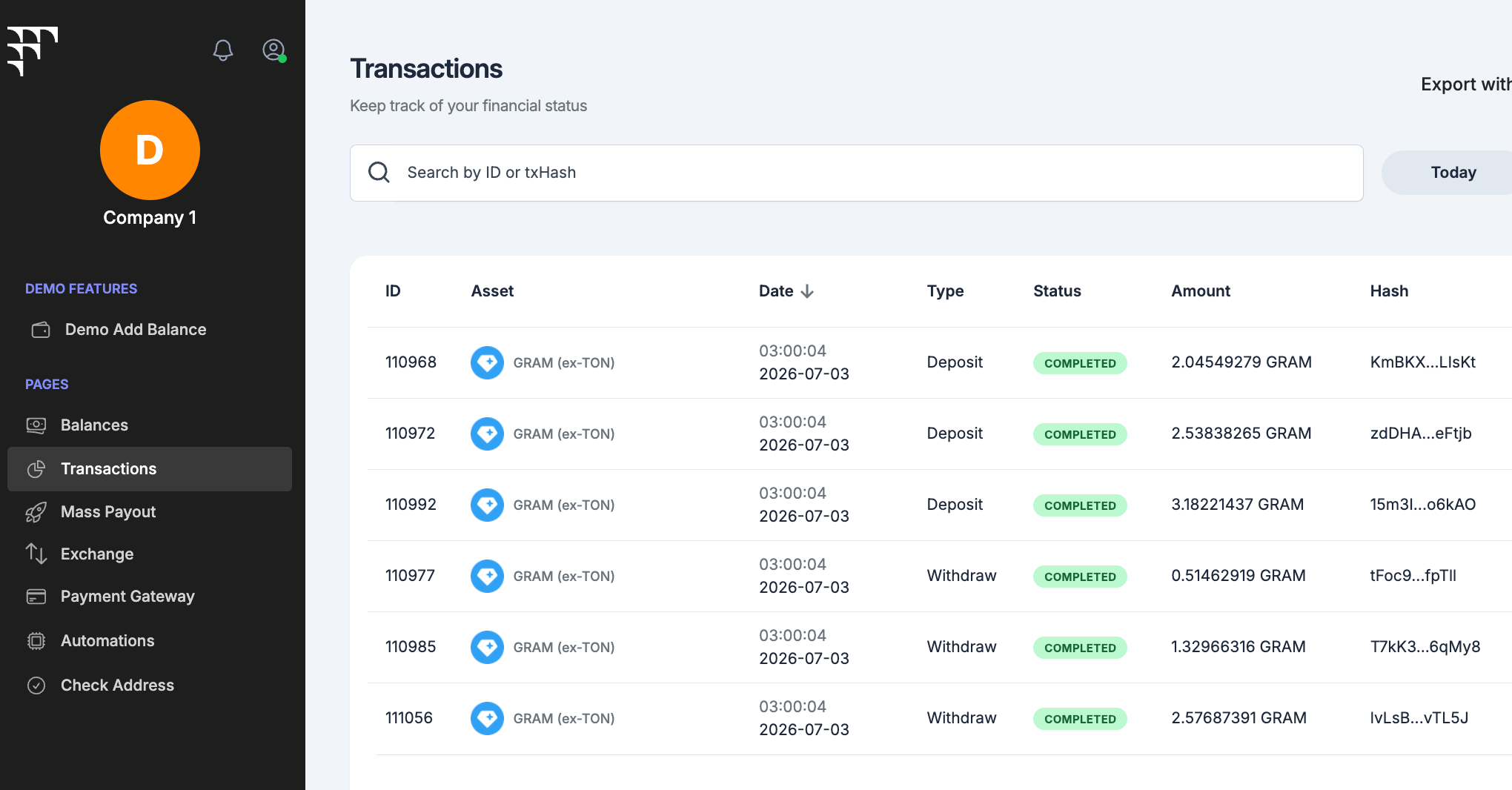The image size is (1512, 790).
Task: Click the GRAM asset icon for transaction 110968
Action: 487,362
